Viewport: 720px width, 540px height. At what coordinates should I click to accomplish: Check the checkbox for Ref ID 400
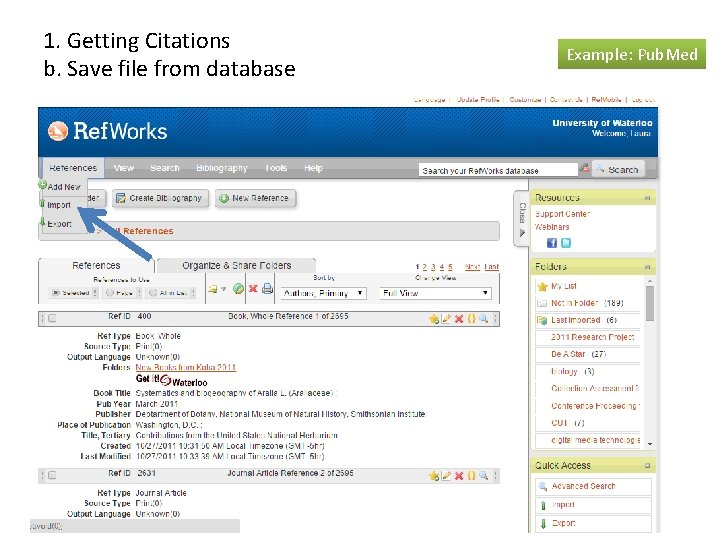[x=52, y=318]
